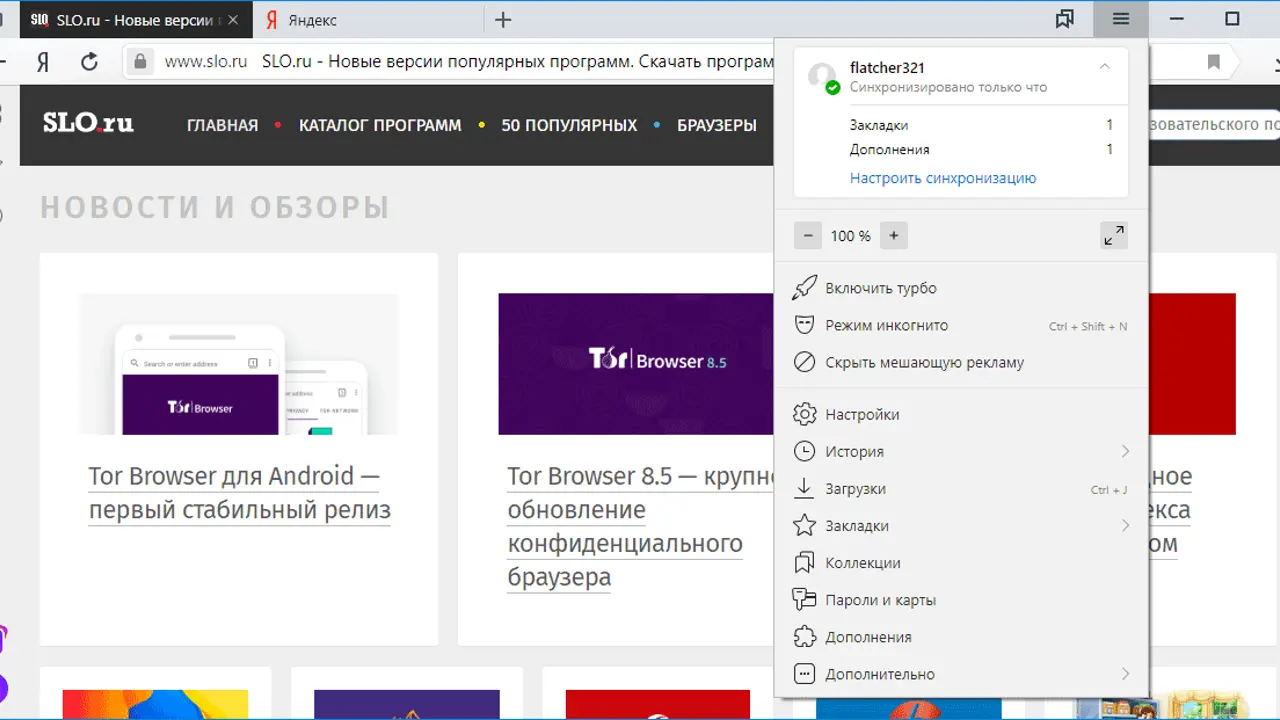Increase zoom with the plus button
This screenshot has width=1280, height=720.
[894, 236]
